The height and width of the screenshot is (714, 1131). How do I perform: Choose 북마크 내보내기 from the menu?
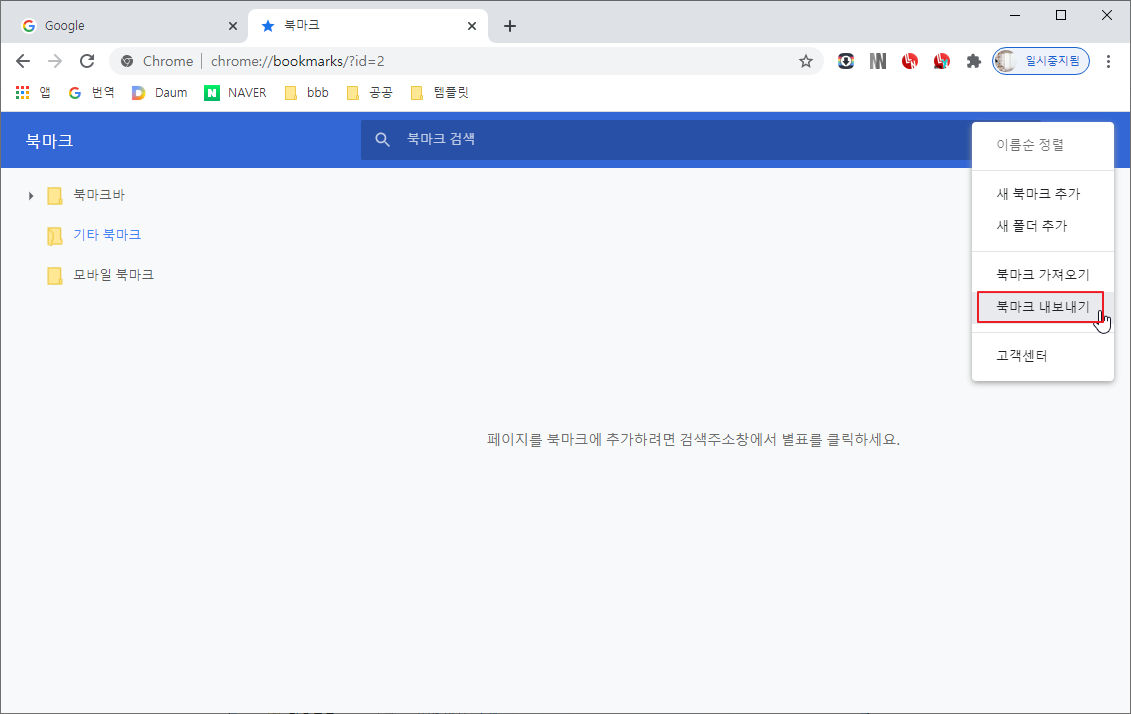[1043, 307]
